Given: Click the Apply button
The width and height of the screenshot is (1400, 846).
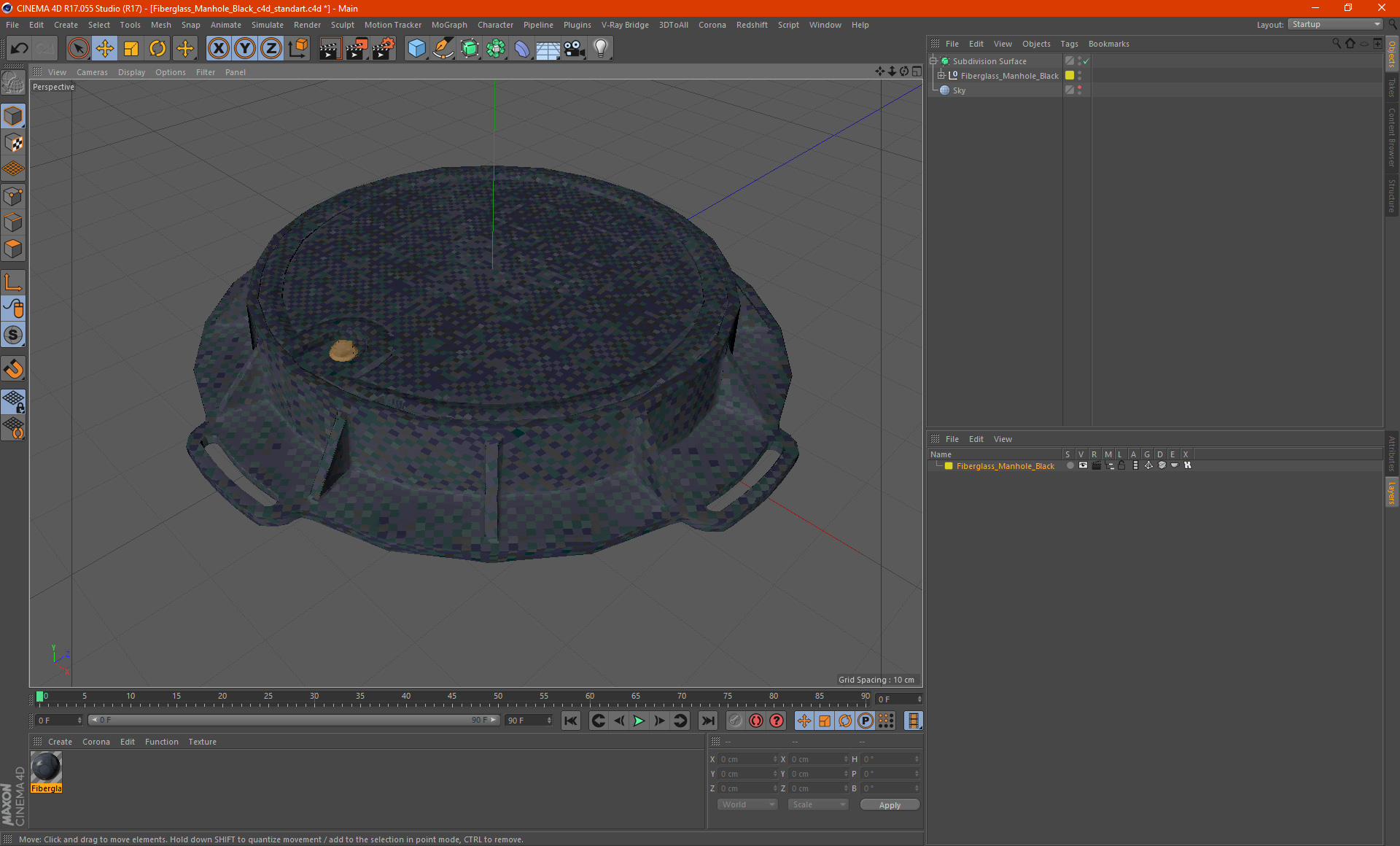Looking at the screenshot, I should point(890,805).
